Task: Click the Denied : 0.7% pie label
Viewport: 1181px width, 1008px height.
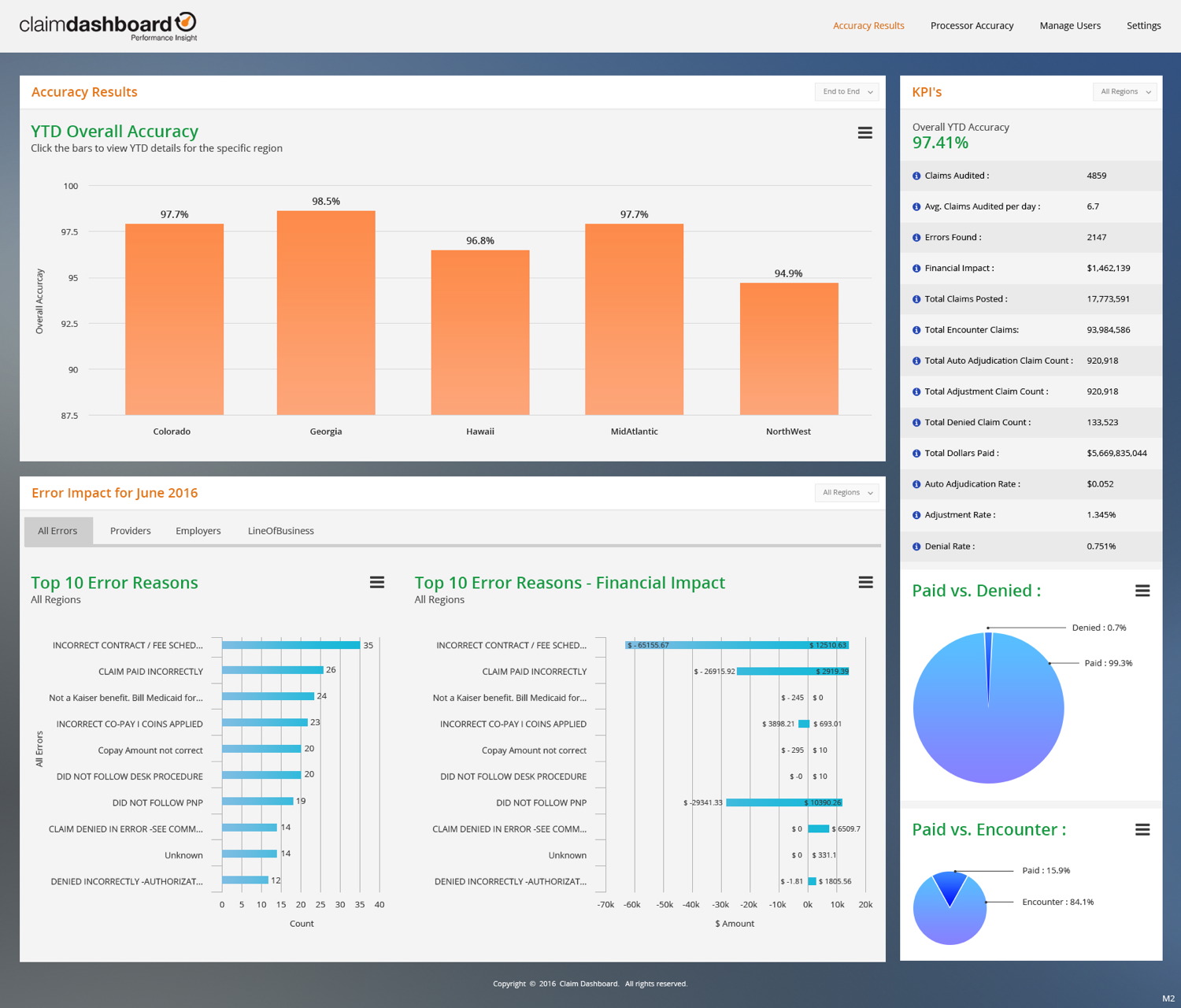Action: 1098,628
